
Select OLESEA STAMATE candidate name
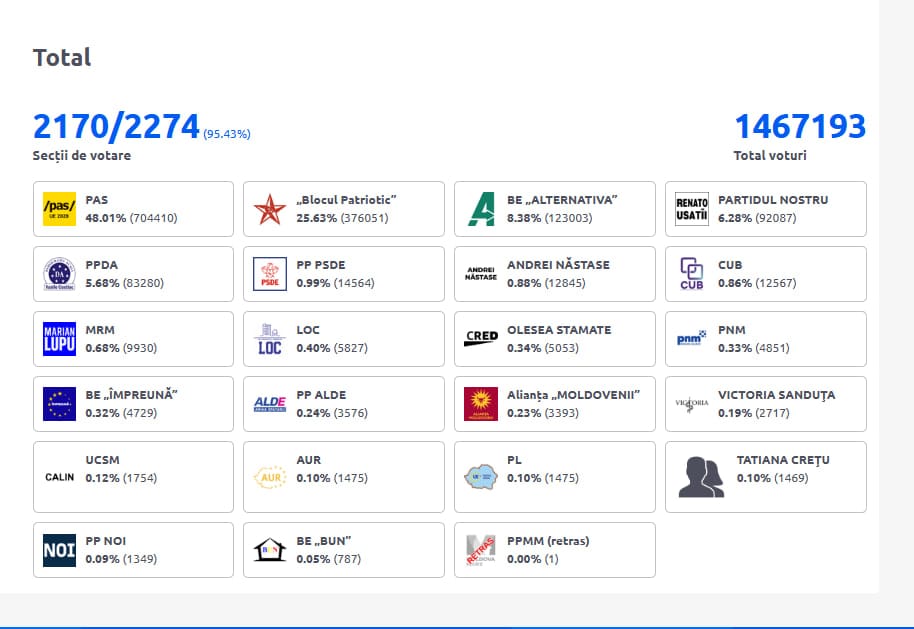coord(559,329)
